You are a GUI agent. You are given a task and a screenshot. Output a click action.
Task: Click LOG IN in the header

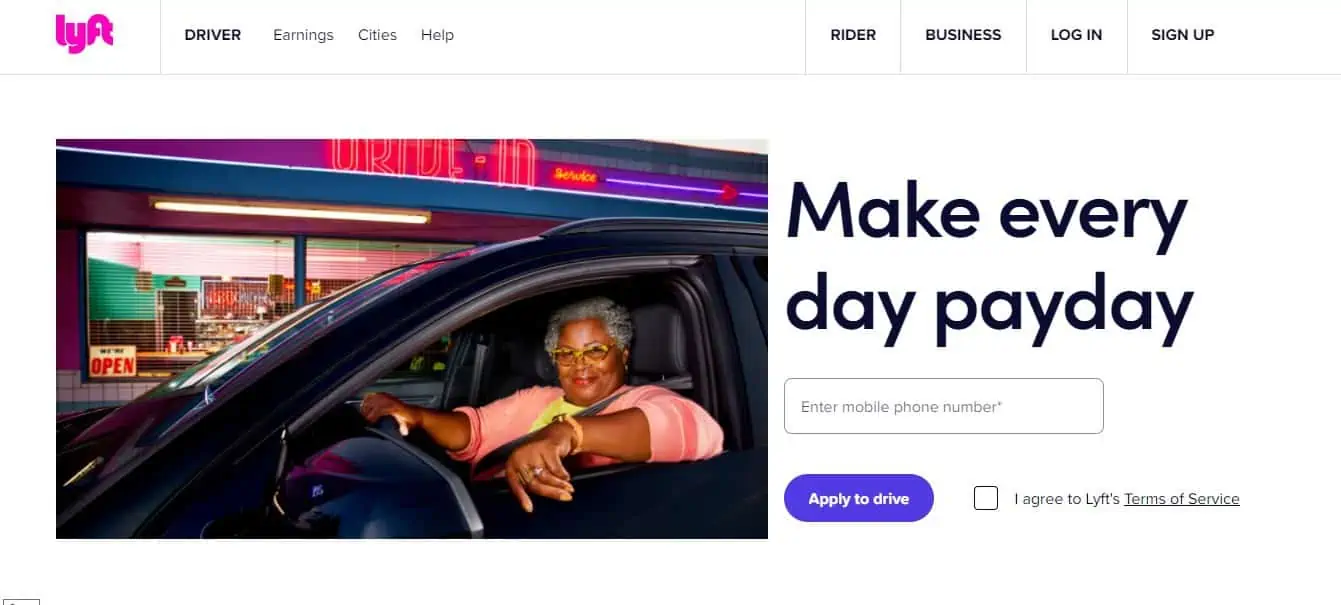coord(1076,35)
